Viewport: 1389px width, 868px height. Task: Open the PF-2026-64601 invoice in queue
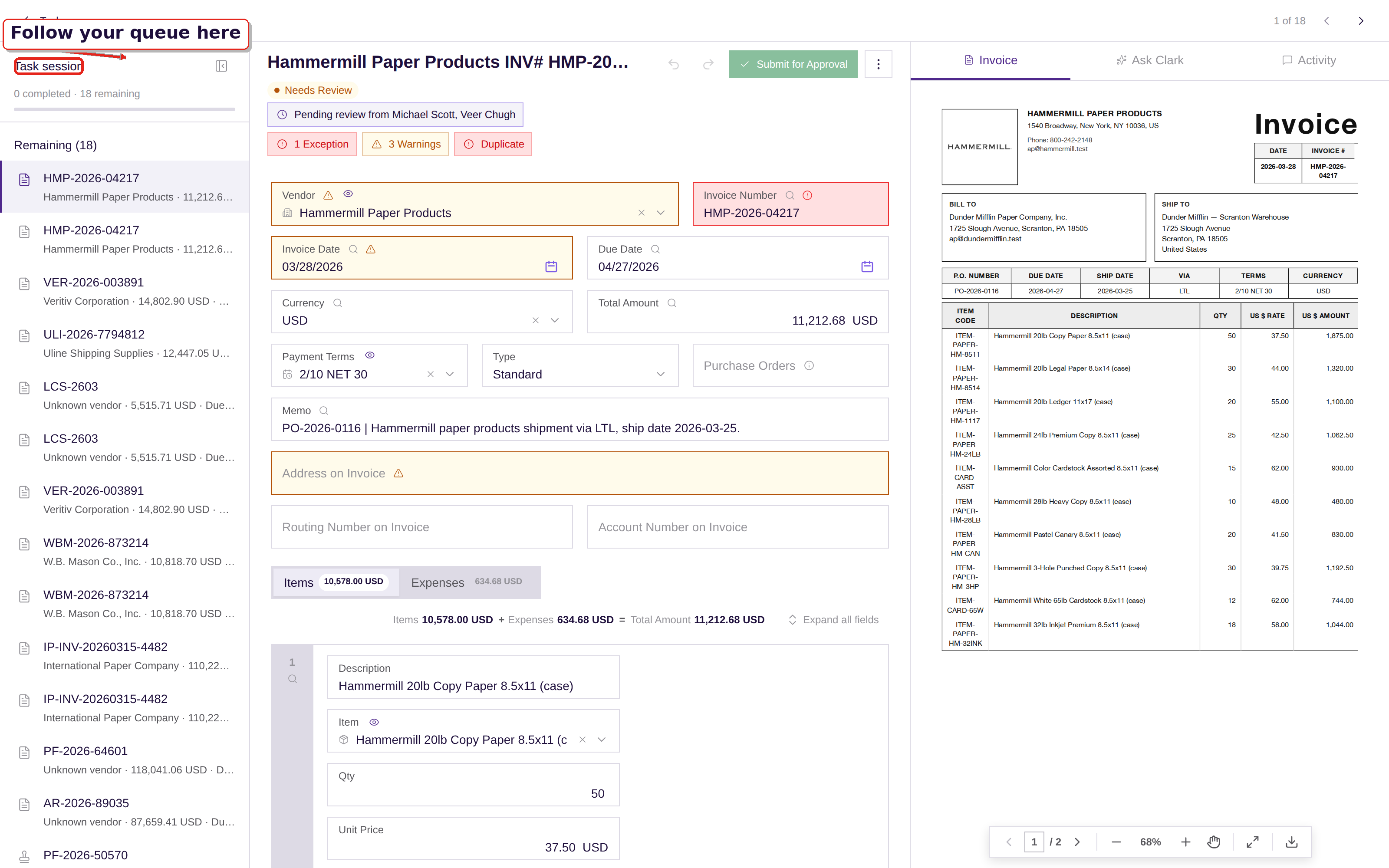tap(125, 760)
